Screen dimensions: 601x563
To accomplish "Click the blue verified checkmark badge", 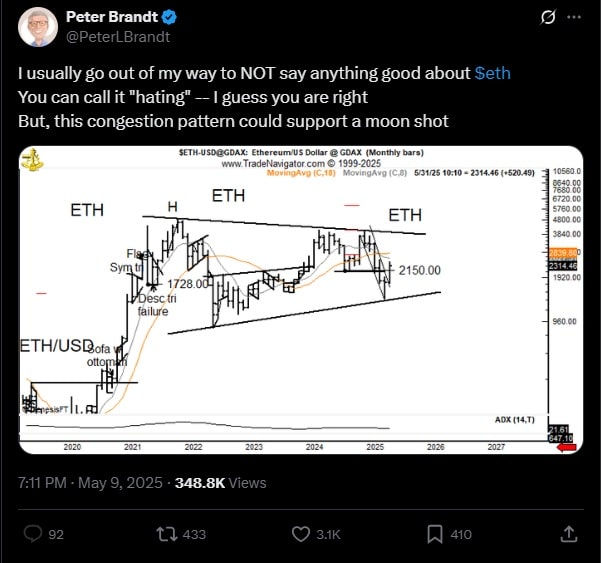I will point(169,17).
